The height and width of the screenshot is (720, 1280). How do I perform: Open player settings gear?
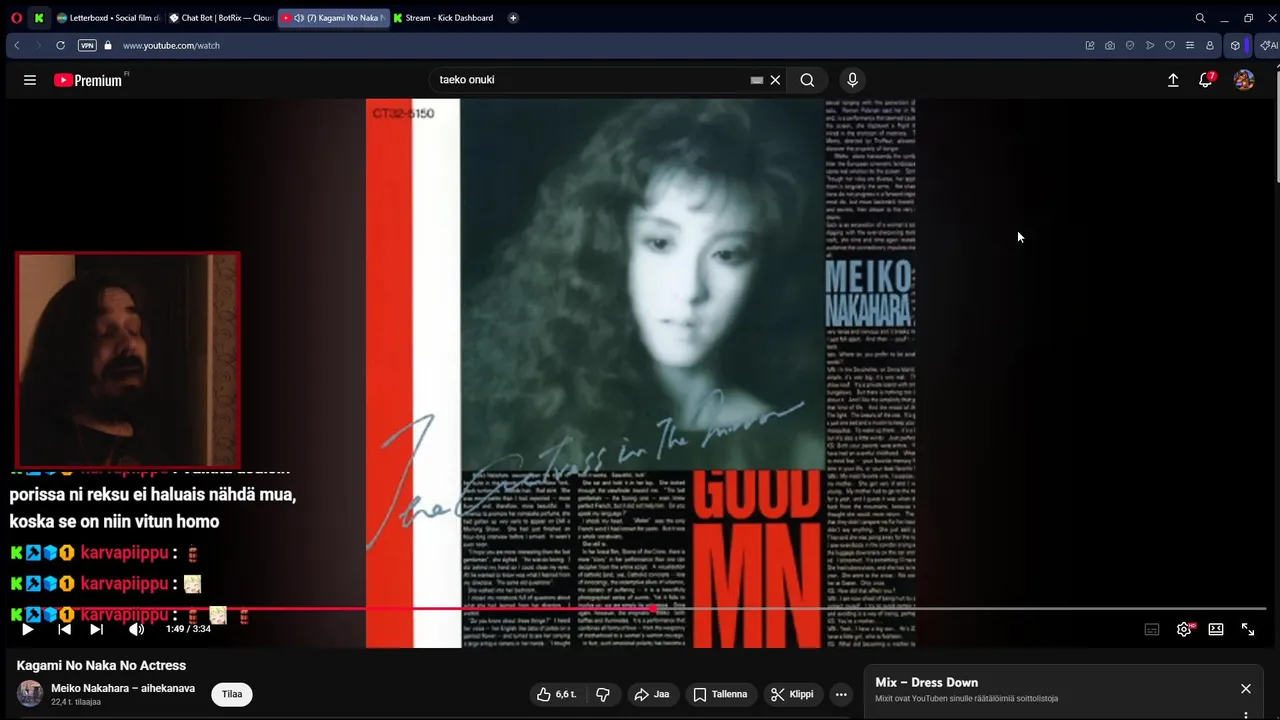1184,629
